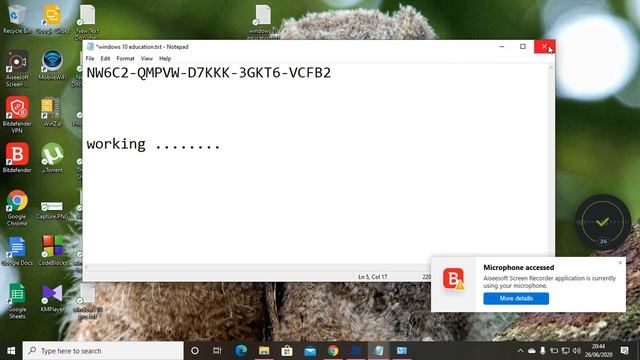
Task: Switch to Notepad on the taskbar
Action: click(x=378, y=351)
